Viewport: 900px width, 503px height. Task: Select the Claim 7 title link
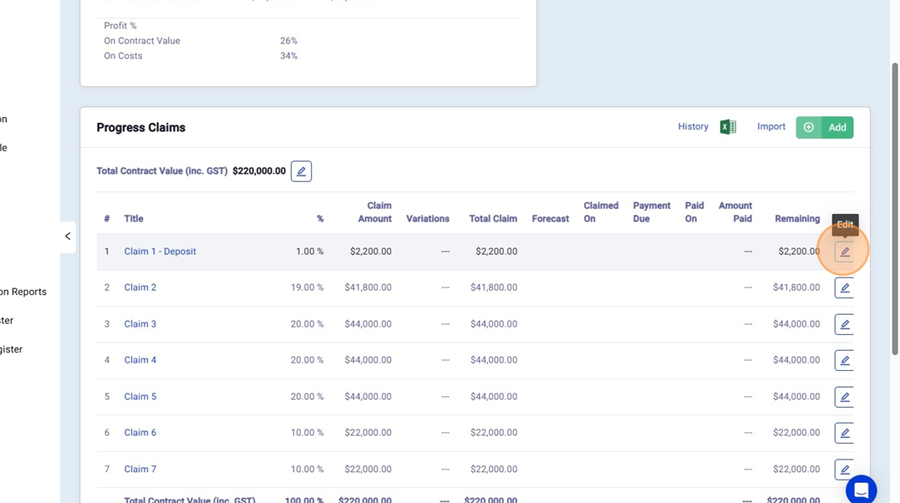tap(140, 469)
